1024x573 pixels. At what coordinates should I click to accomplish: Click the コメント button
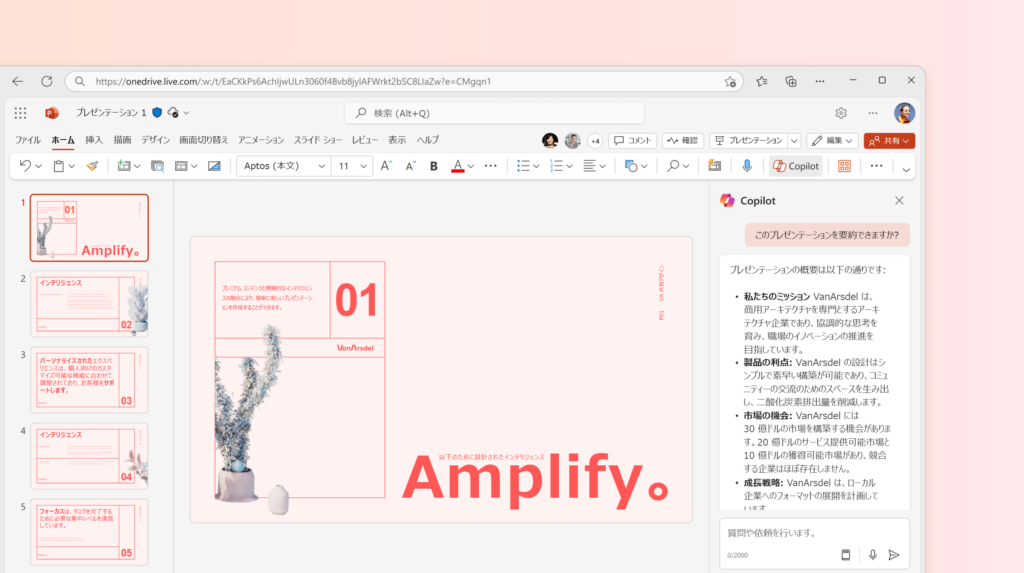click(632, 140)
